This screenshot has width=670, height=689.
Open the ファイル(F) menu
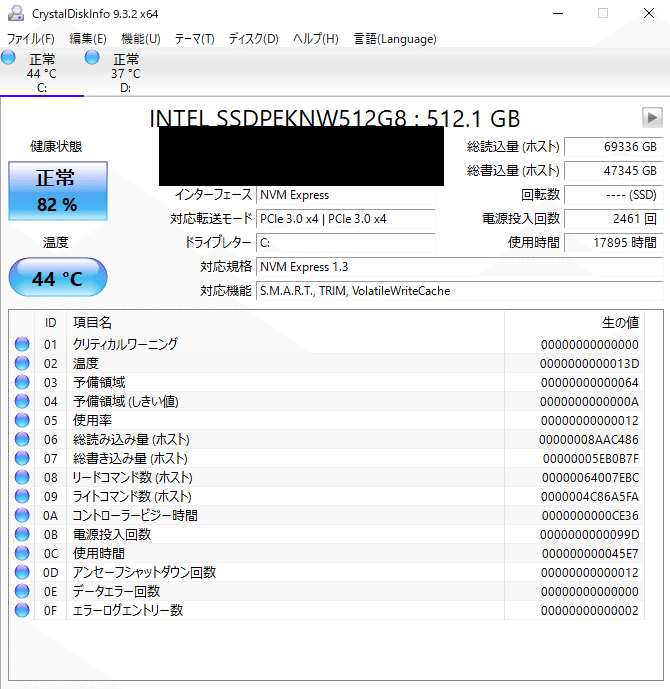[x=30, y=39]
